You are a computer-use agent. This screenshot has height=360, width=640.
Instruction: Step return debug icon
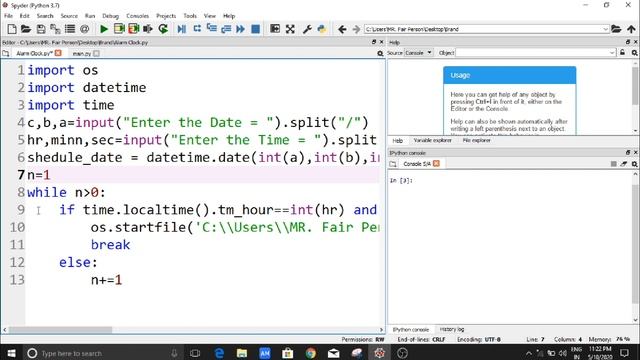tap(226, 29)
